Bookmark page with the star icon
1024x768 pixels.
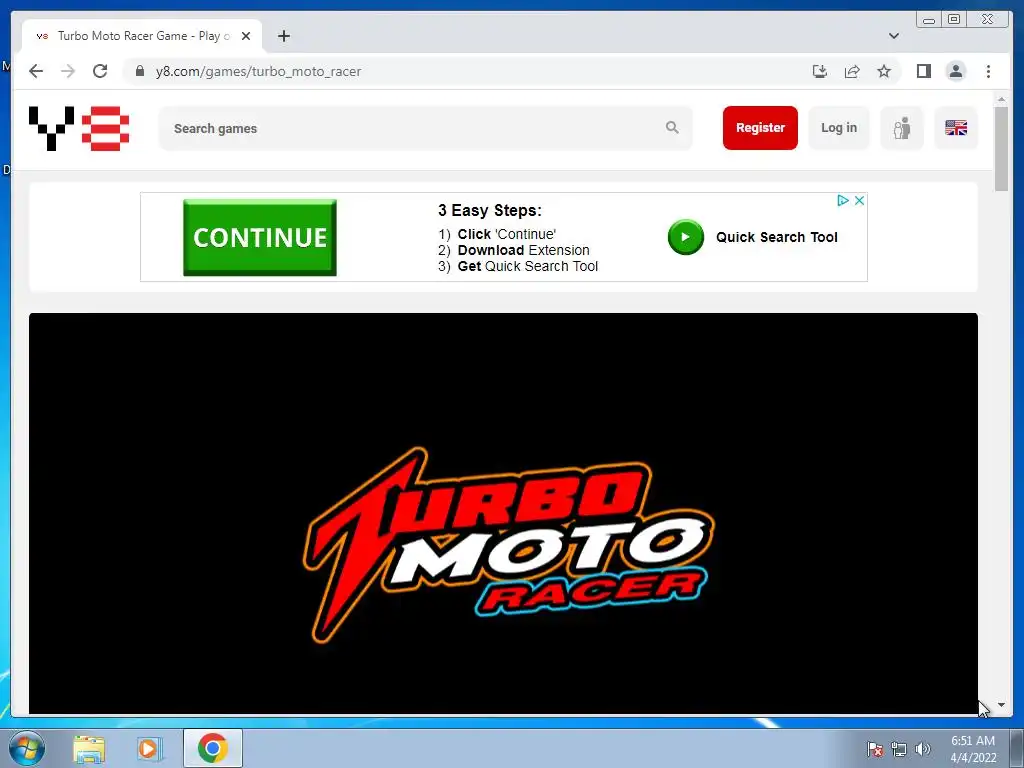pyautogui.click(x=884, y=71)
